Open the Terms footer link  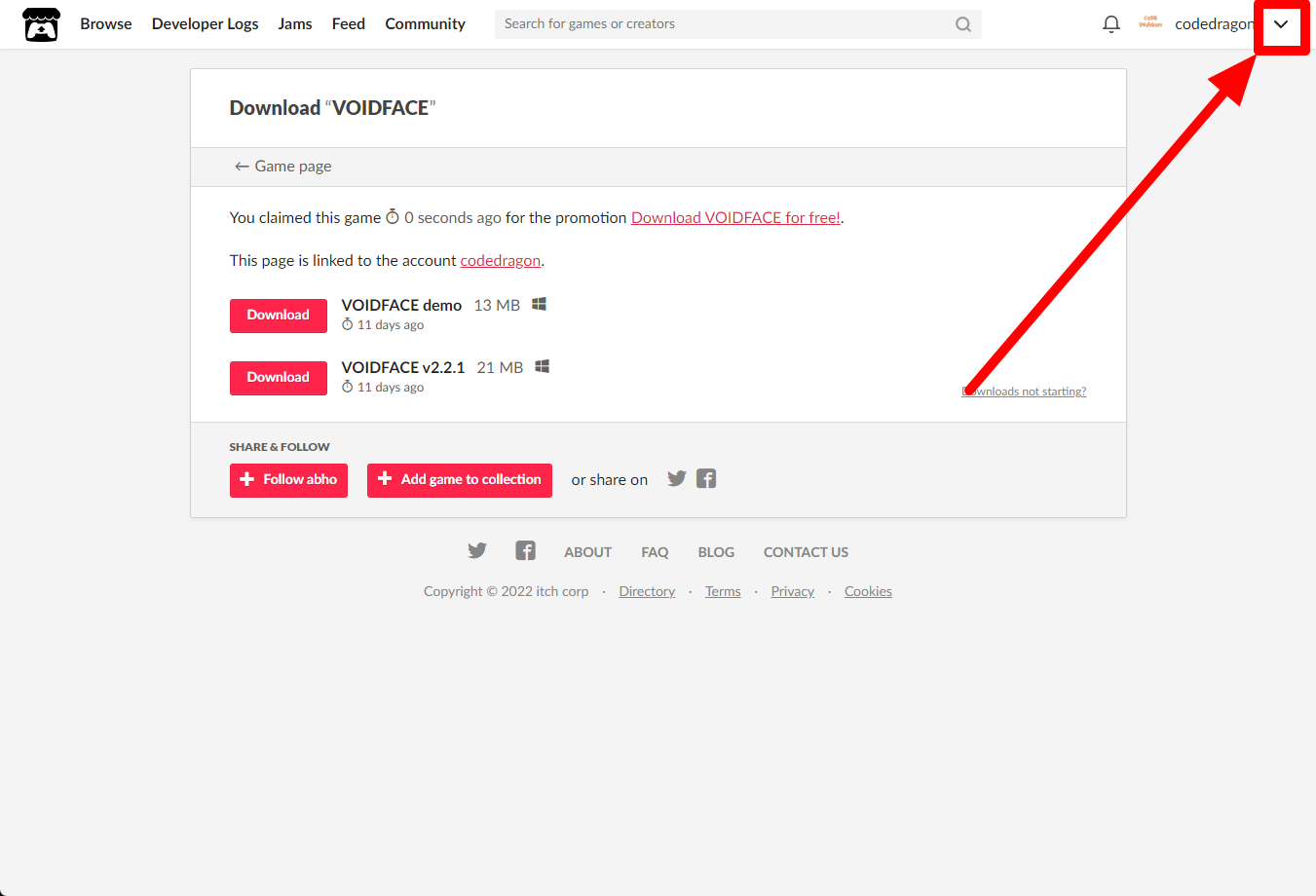723,591
